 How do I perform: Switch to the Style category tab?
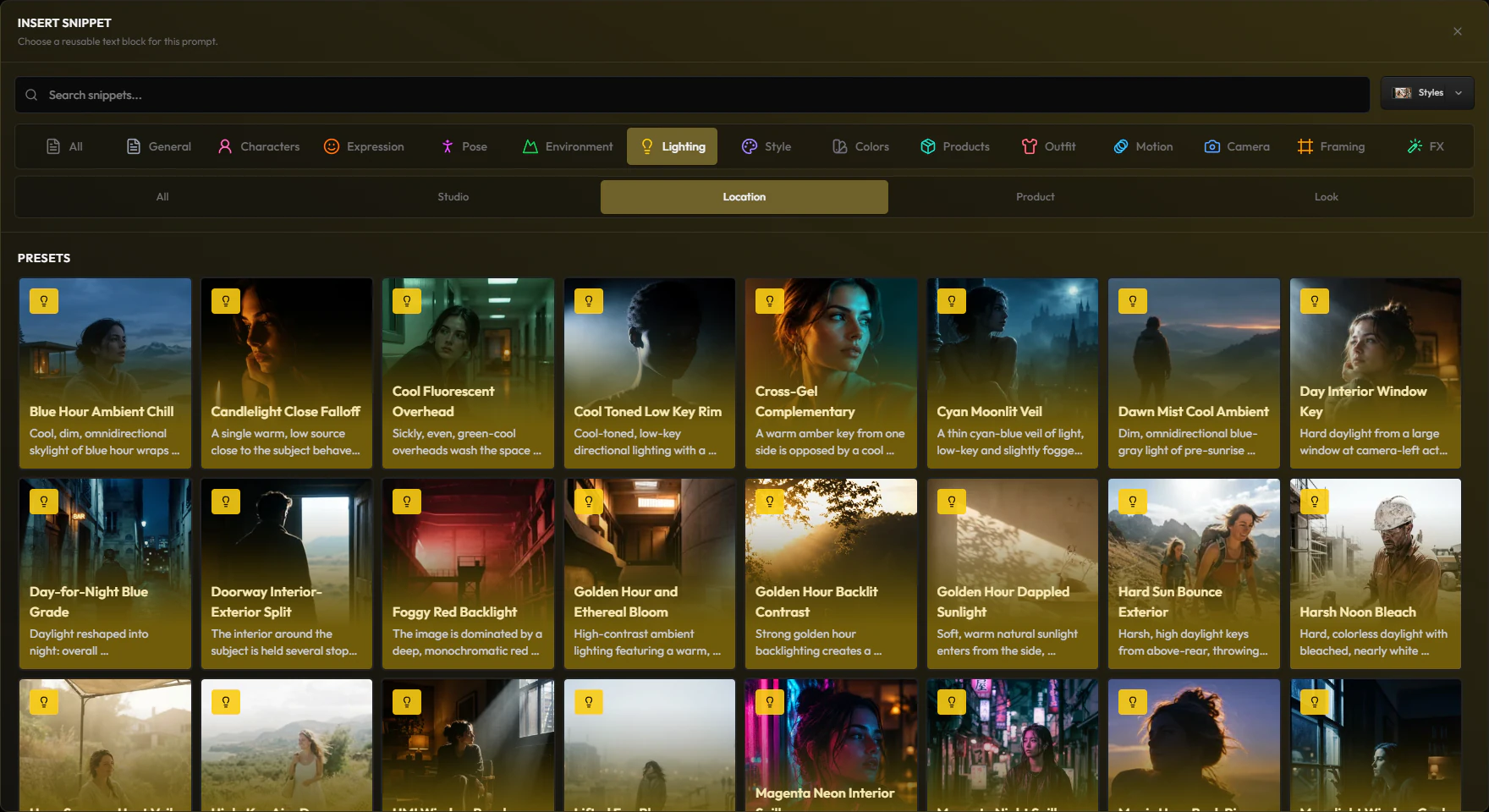point(766,146)
